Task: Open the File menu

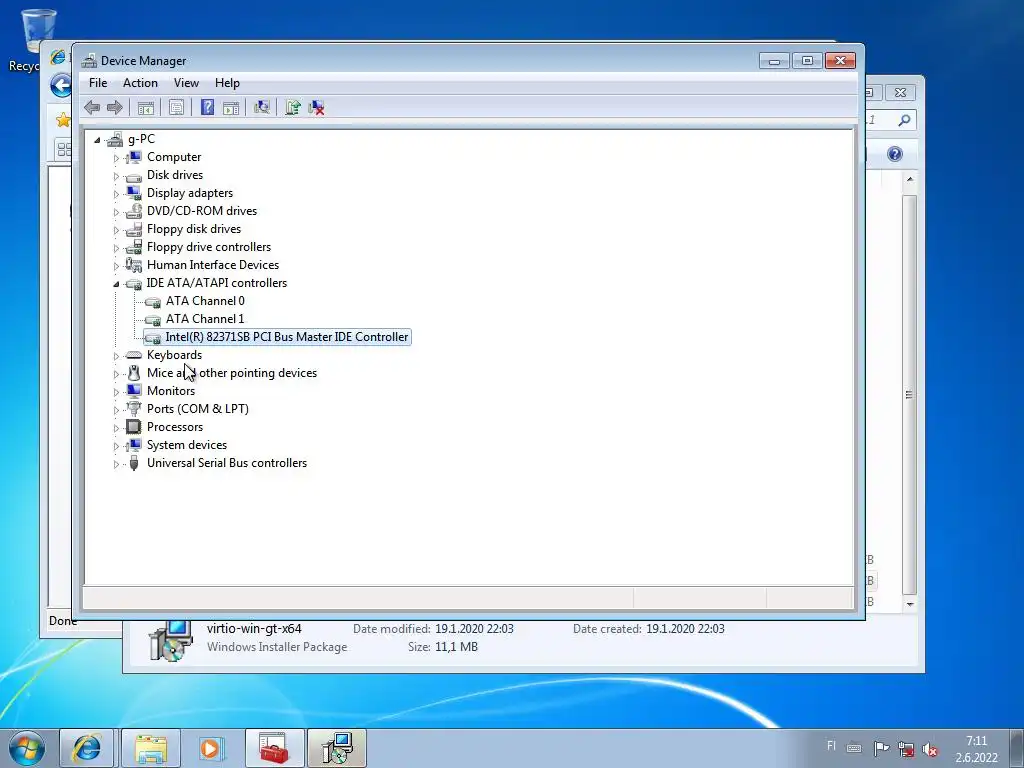Action: click(98, 83)
